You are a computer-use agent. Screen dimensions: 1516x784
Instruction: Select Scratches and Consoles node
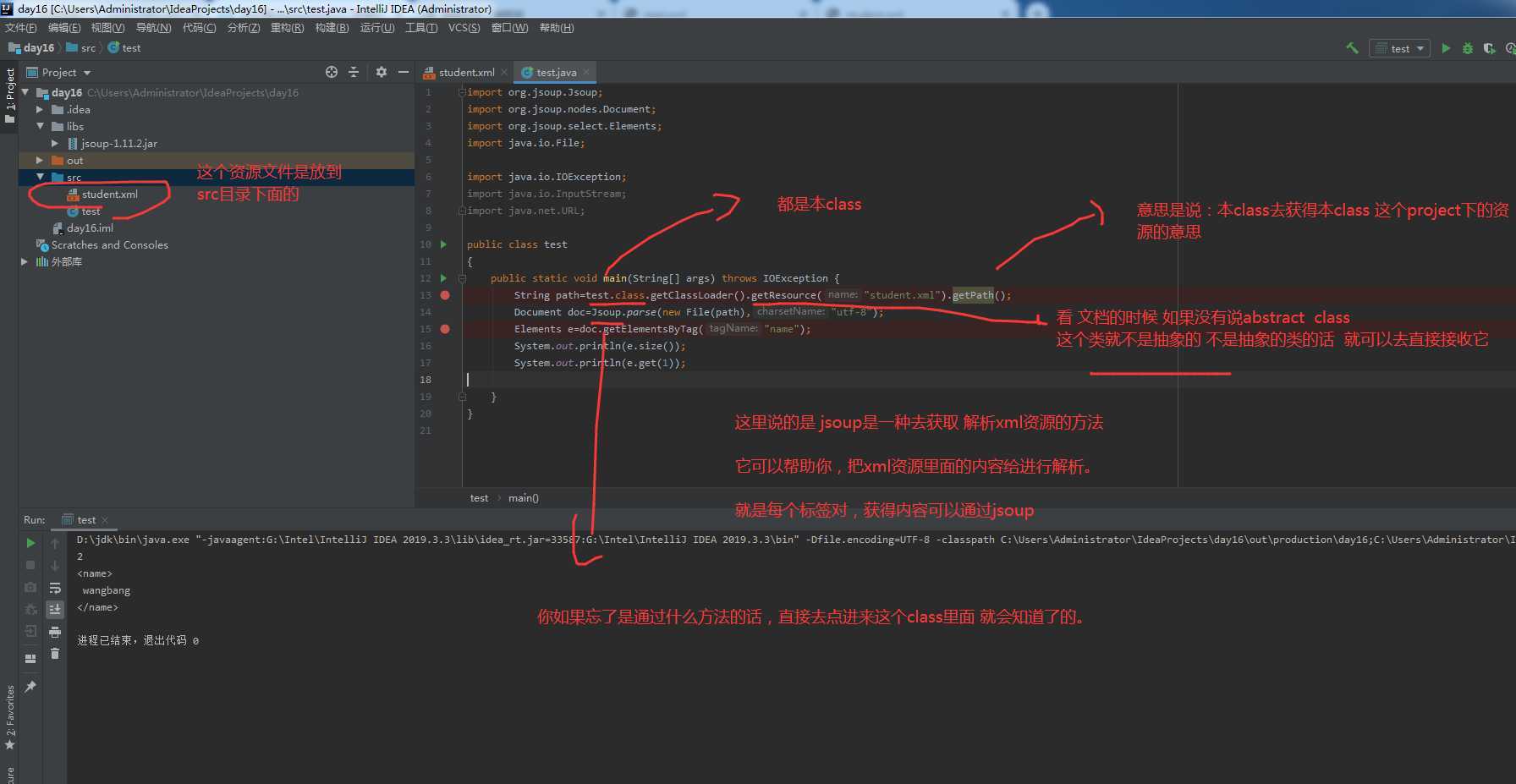[x=109, y=244]
